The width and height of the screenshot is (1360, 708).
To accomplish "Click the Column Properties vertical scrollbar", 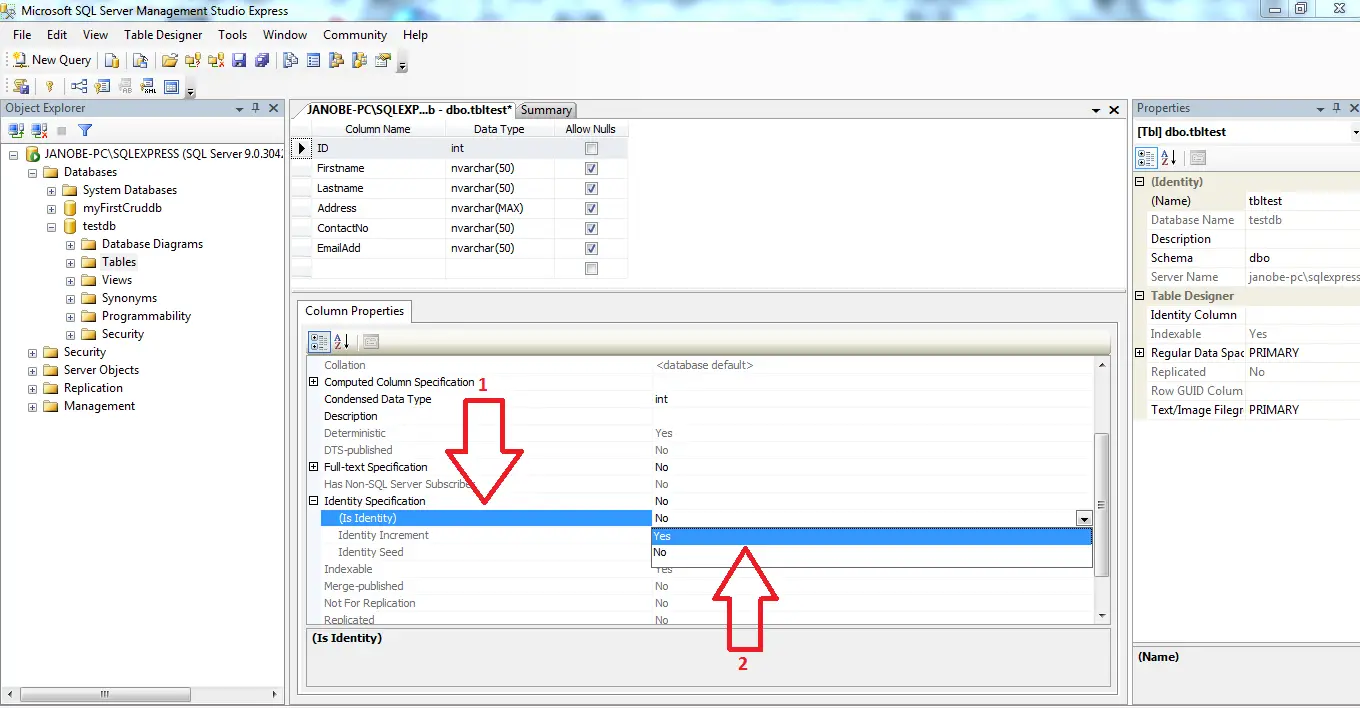I will (x=1102, y=490).
